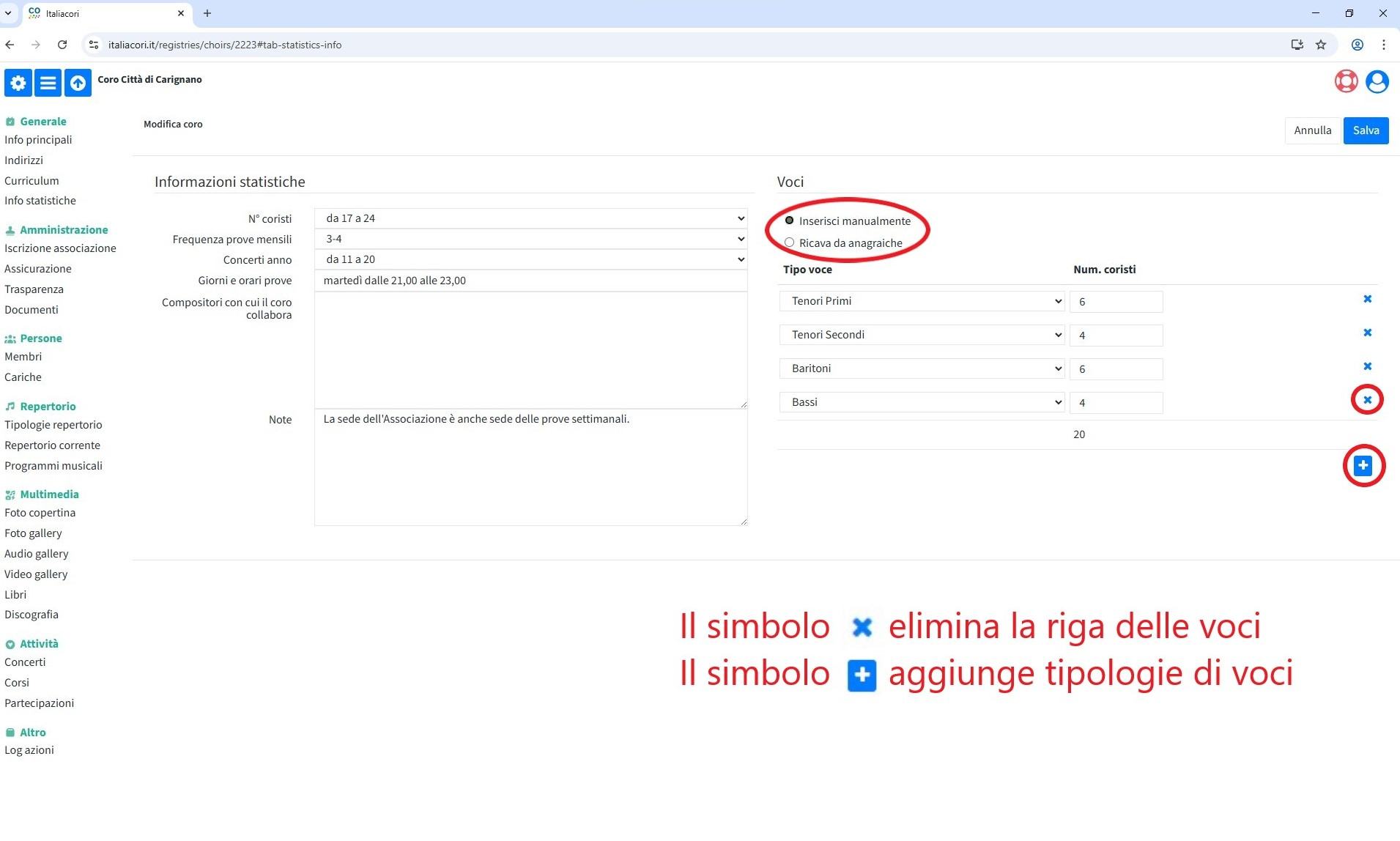Image resolution: width=1400 pixels, height=841 pixels.
Task: Select the Ricava da anagraiche option
Action: [x=789, y=242]
